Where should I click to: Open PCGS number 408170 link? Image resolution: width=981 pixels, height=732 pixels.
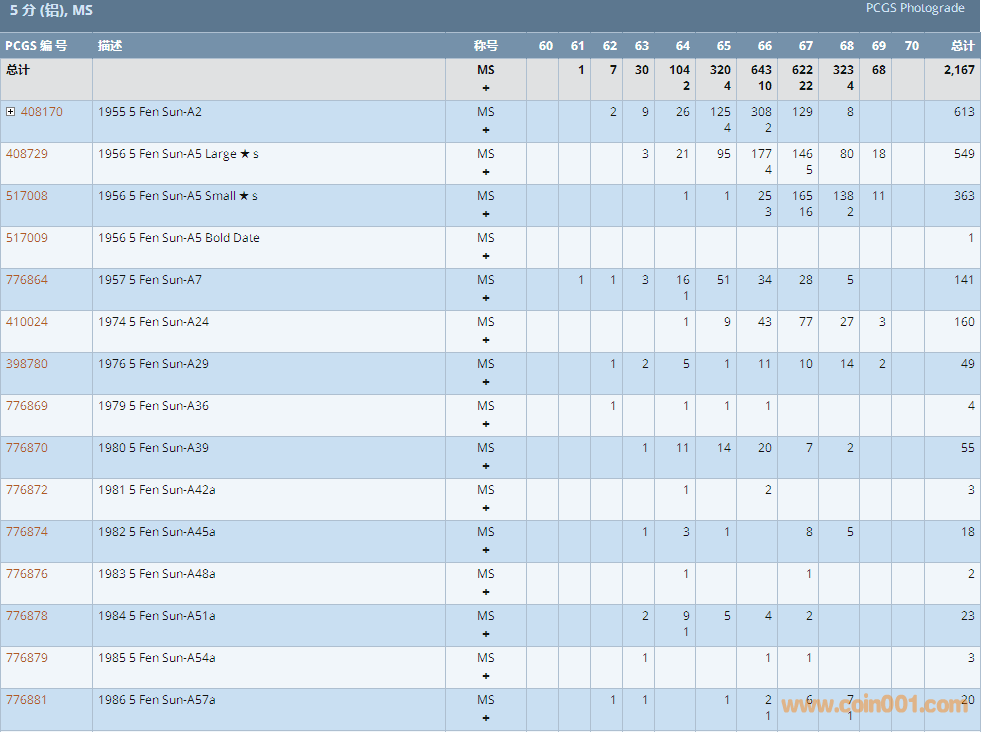[x=41, y=112]
